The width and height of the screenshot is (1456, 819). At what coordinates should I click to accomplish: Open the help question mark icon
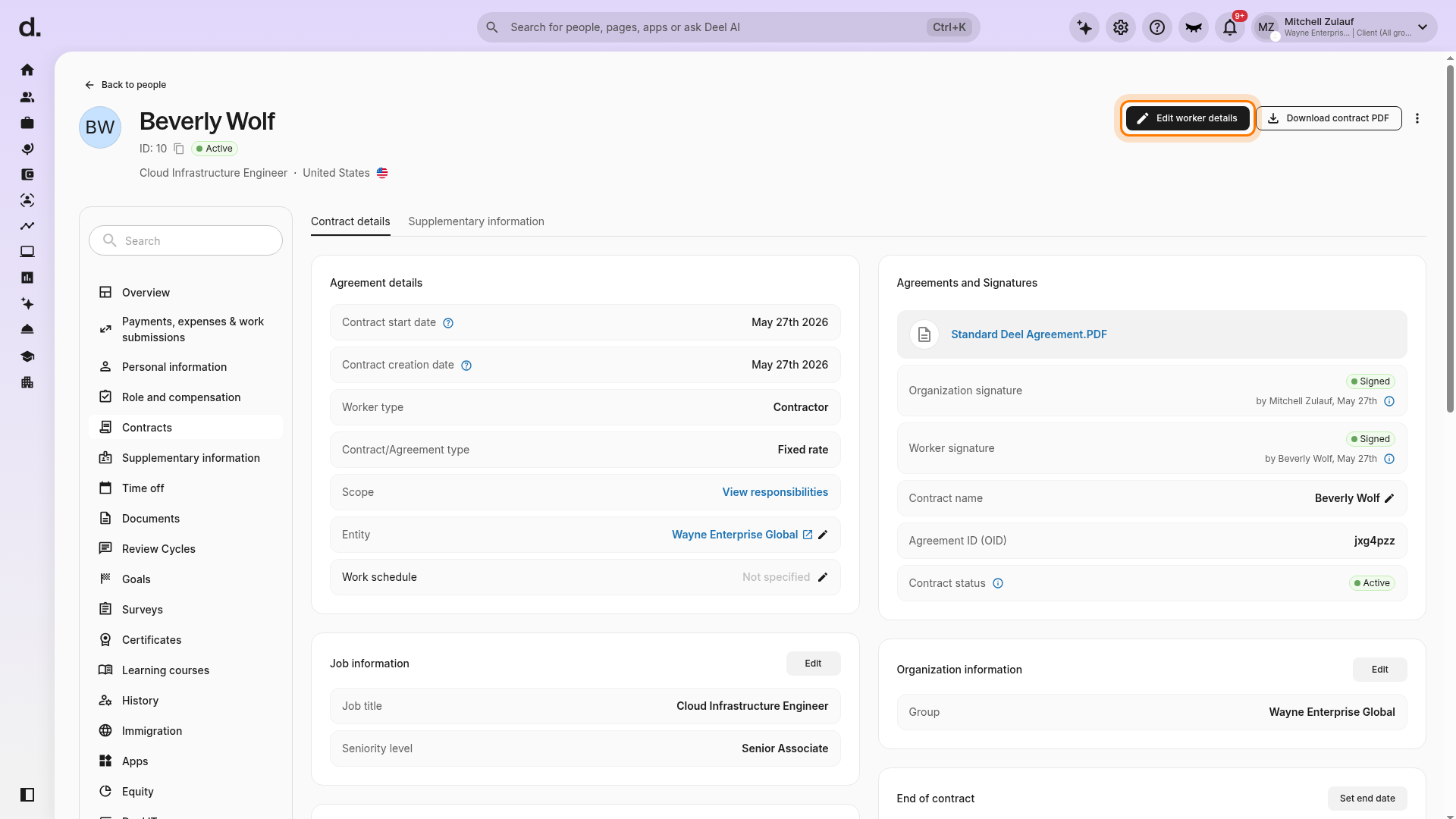pos(1157,27)
